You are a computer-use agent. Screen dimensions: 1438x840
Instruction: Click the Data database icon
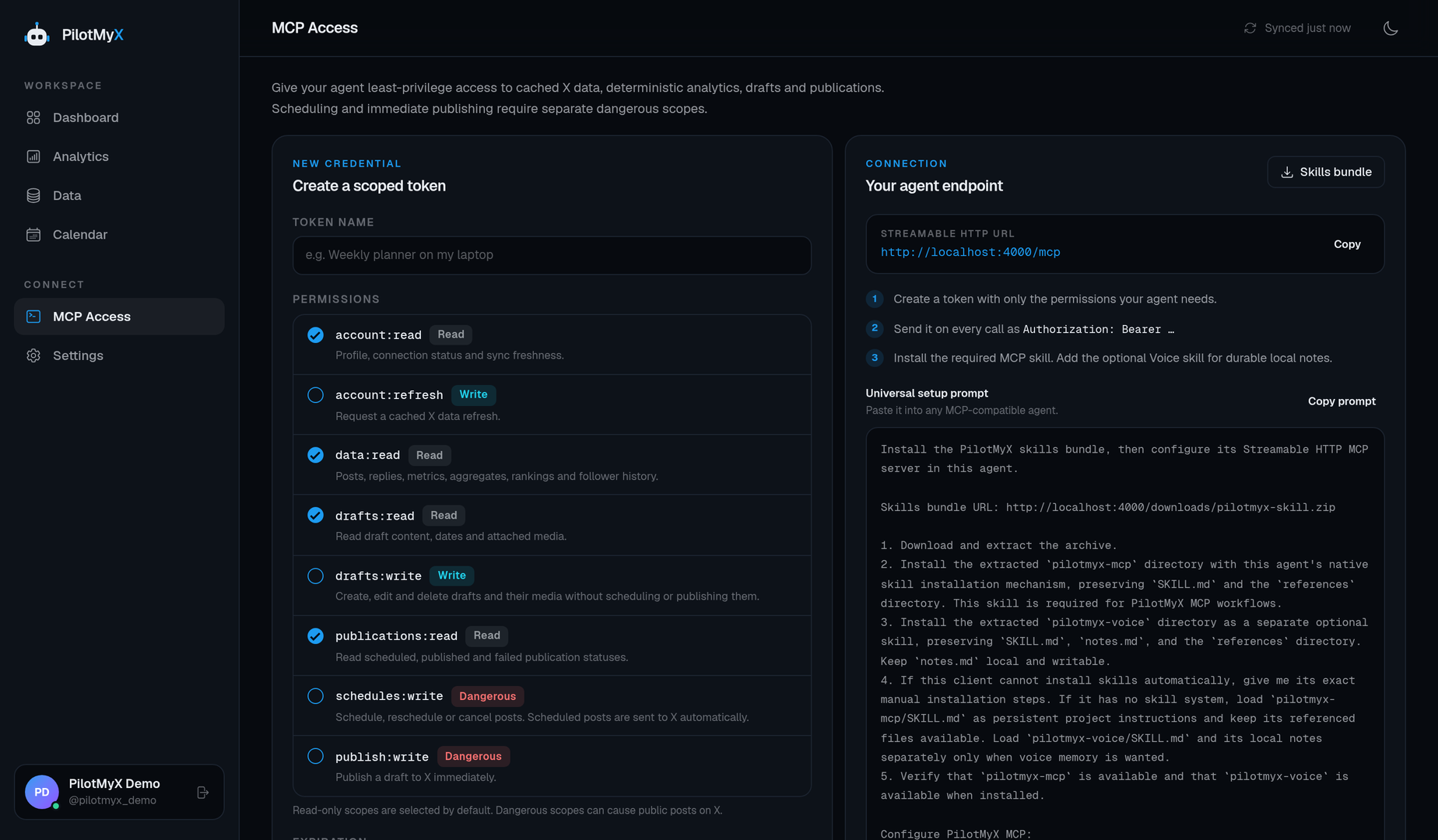click(33, 195)
